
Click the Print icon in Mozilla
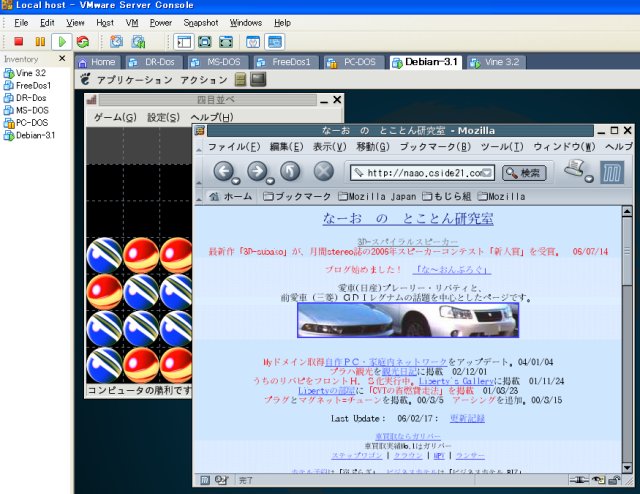pos(573,170)
